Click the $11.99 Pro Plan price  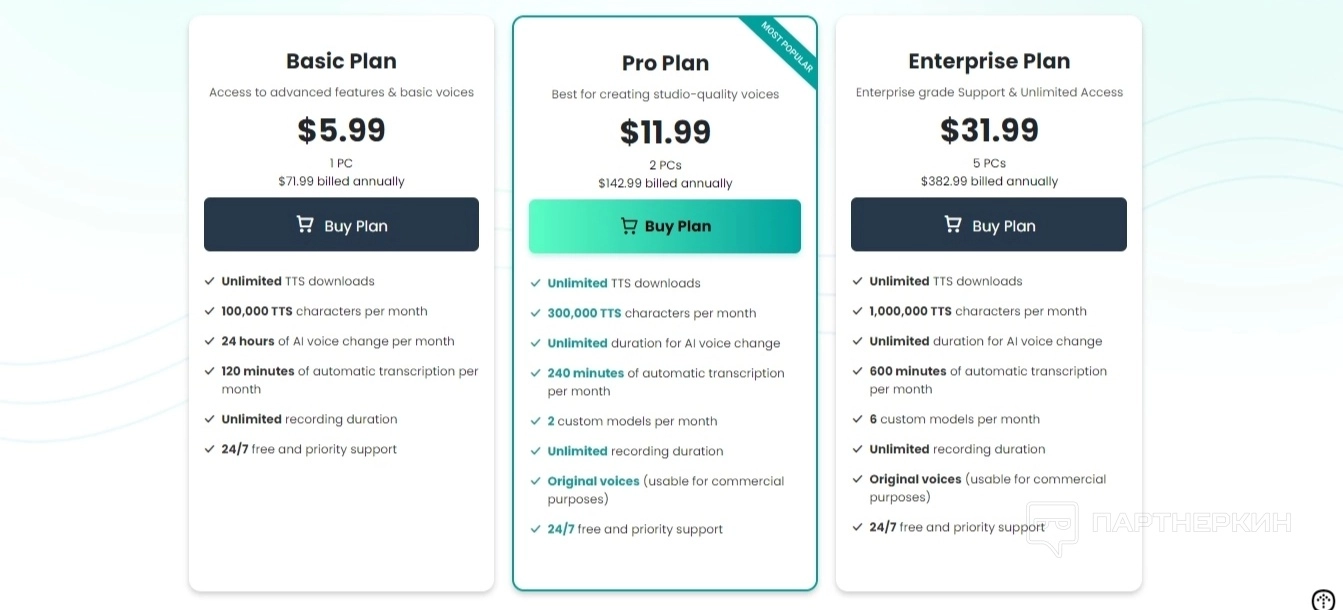pyautogui.click(x=665, y=132)
